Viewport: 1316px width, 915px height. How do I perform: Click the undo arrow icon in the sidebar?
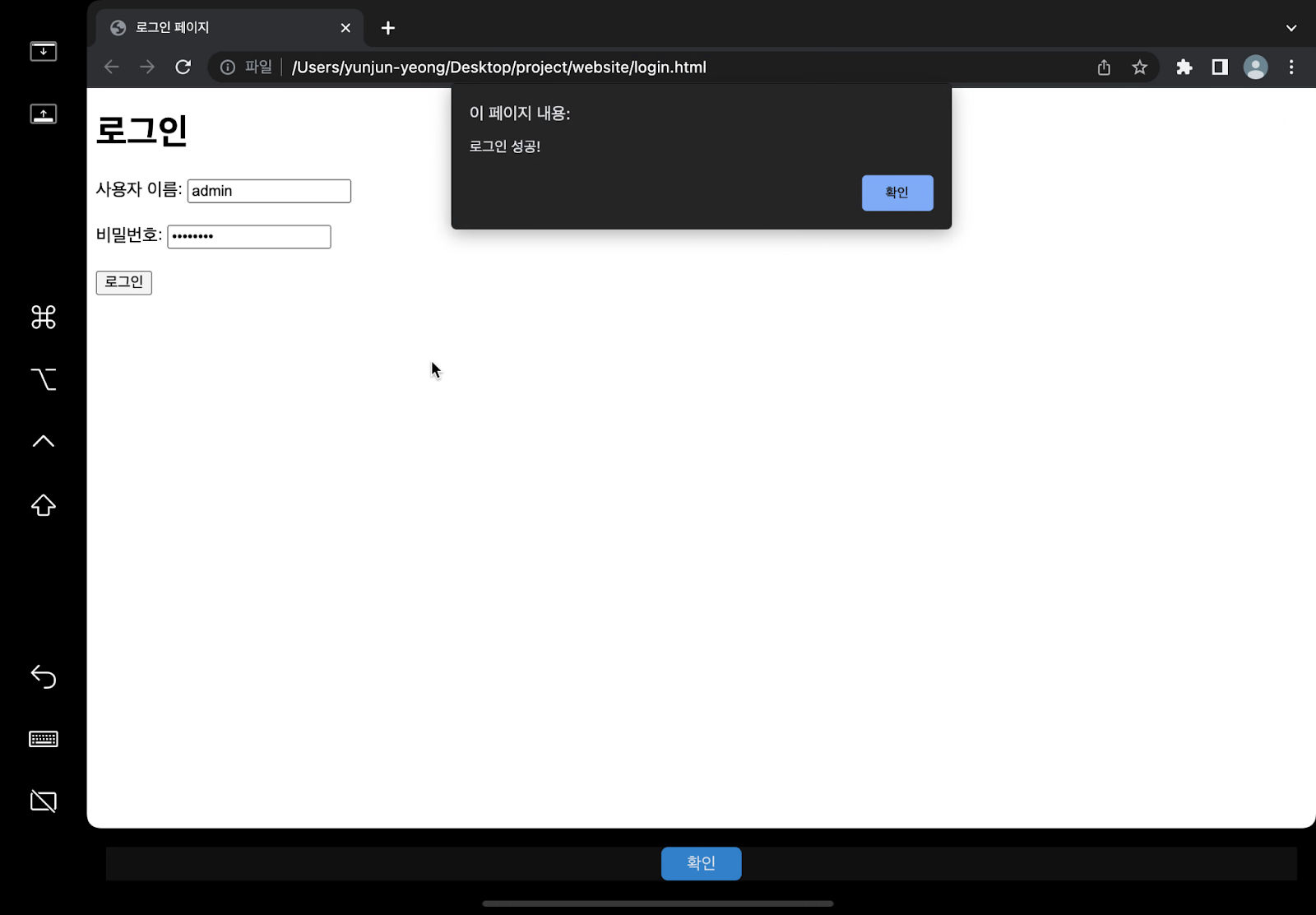(43, 676)
